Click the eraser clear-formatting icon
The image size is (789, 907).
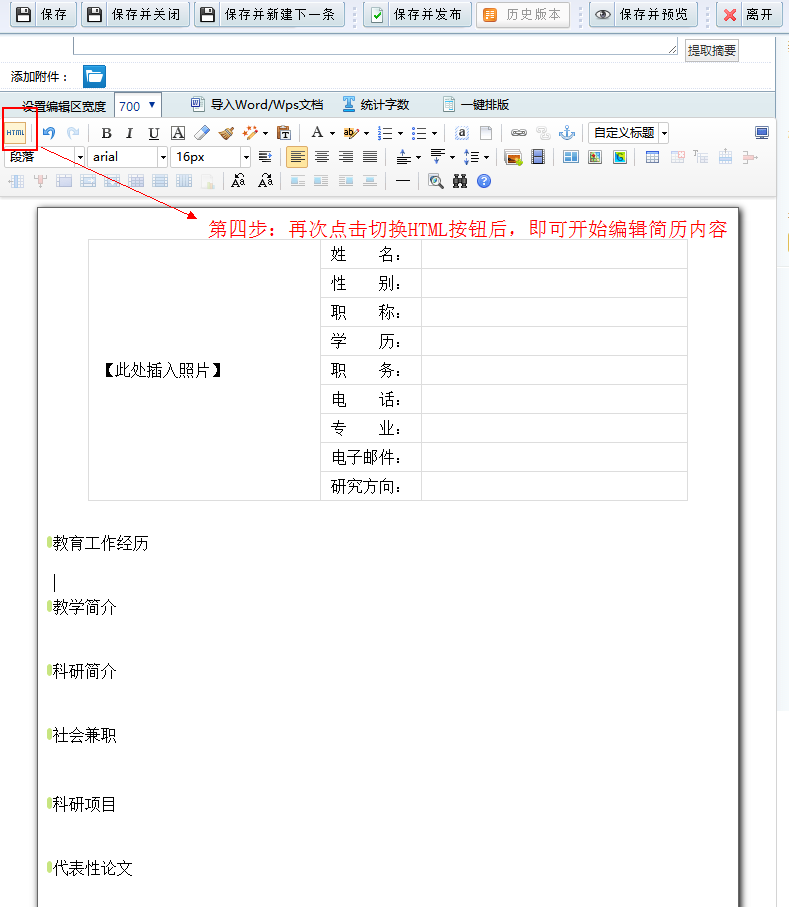(x=202, y=133)
